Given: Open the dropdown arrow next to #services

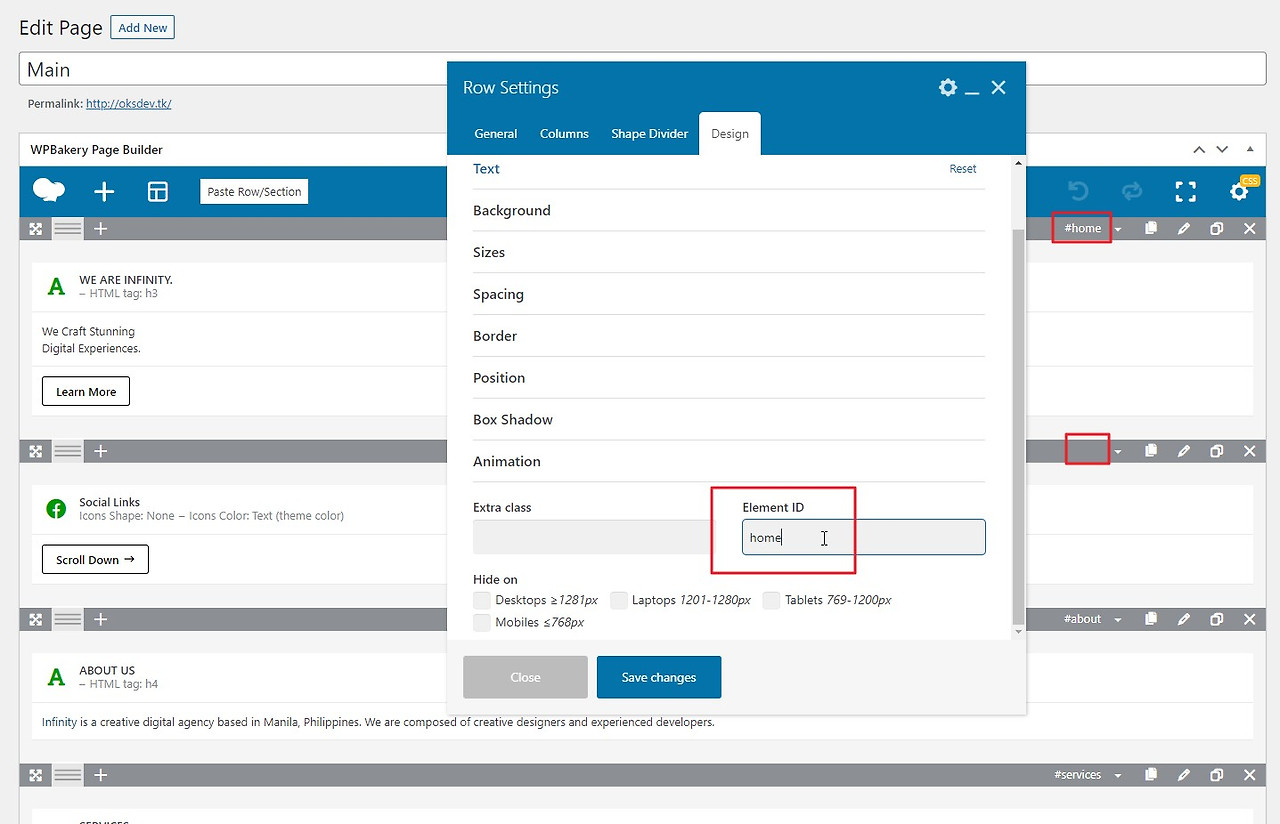Looking at the screenshot, I should point(1118,776).
